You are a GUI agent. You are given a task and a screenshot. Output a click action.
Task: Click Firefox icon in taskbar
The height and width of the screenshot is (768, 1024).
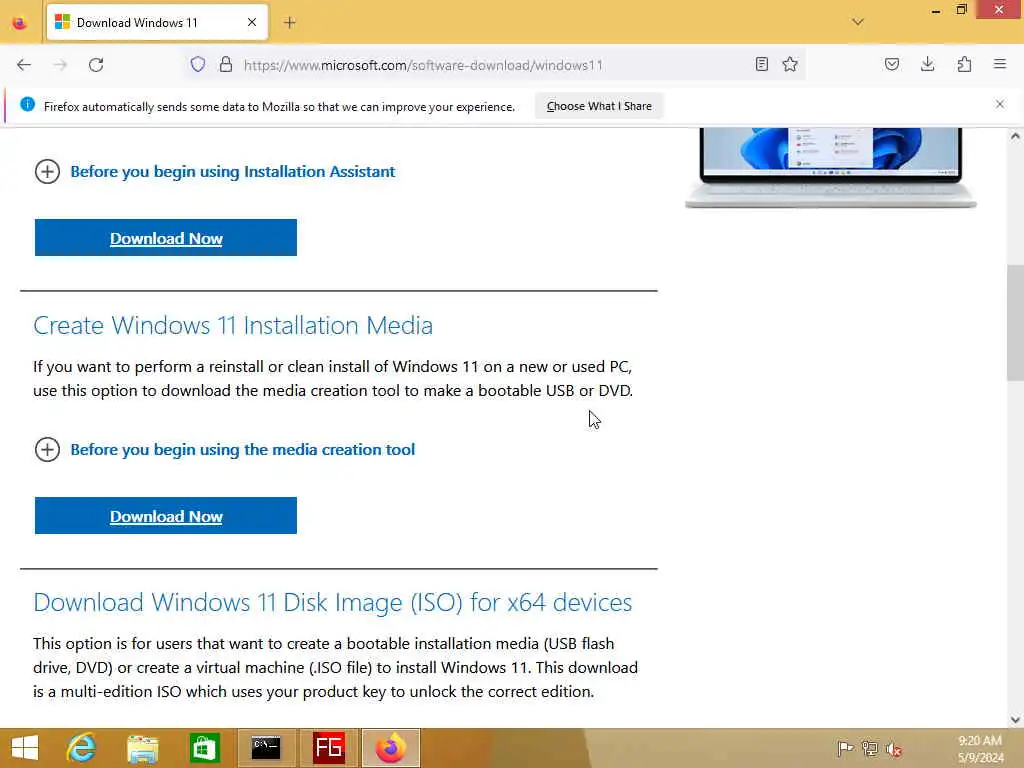pyautogui.click(x=391, y=748)
